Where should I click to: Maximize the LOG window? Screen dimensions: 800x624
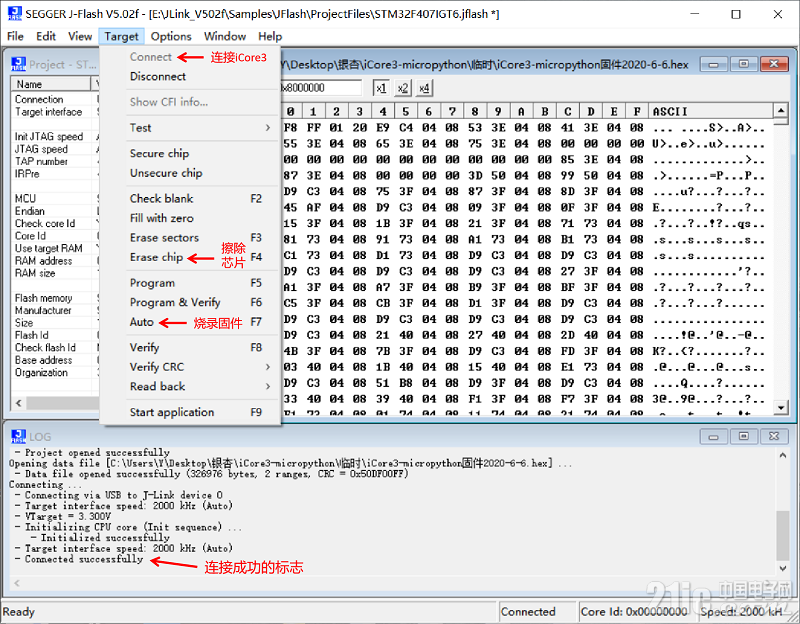[x=744, y=436]
